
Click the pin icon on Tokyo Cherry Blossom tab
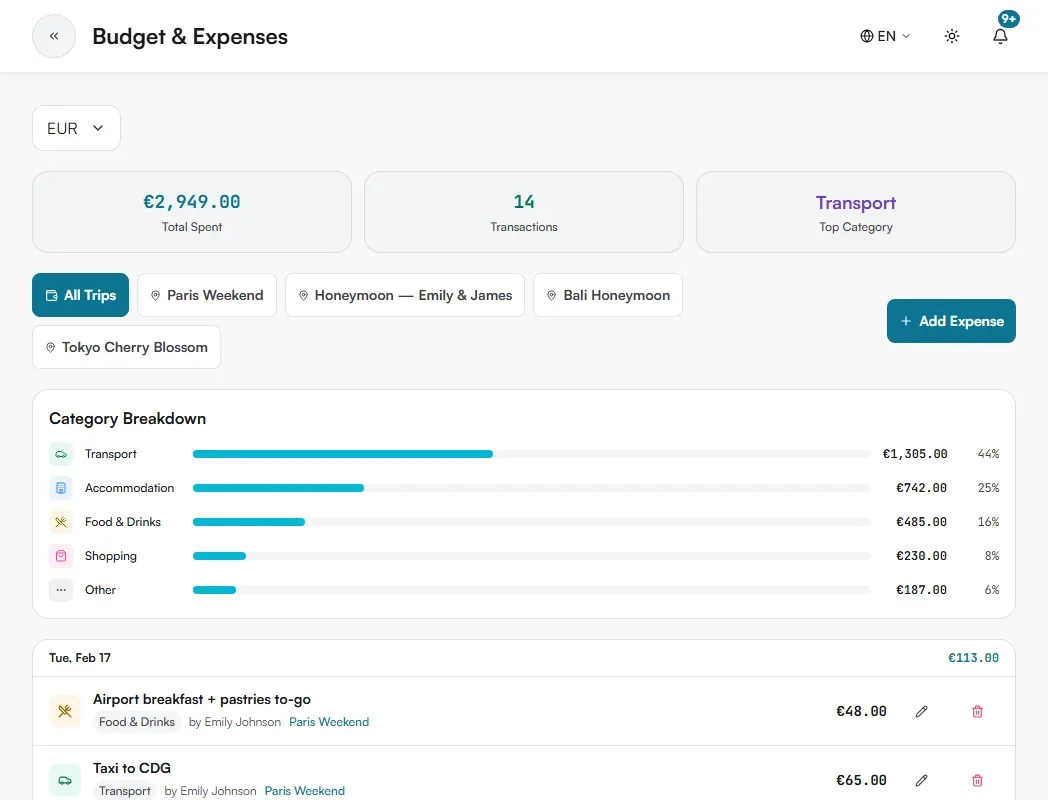click(x=50, y=348)
